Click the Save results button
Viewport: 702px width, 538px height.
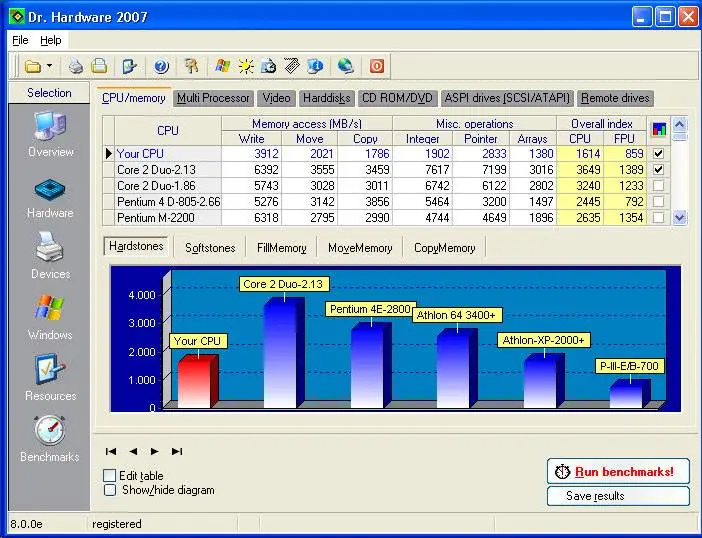coord(617,496)
